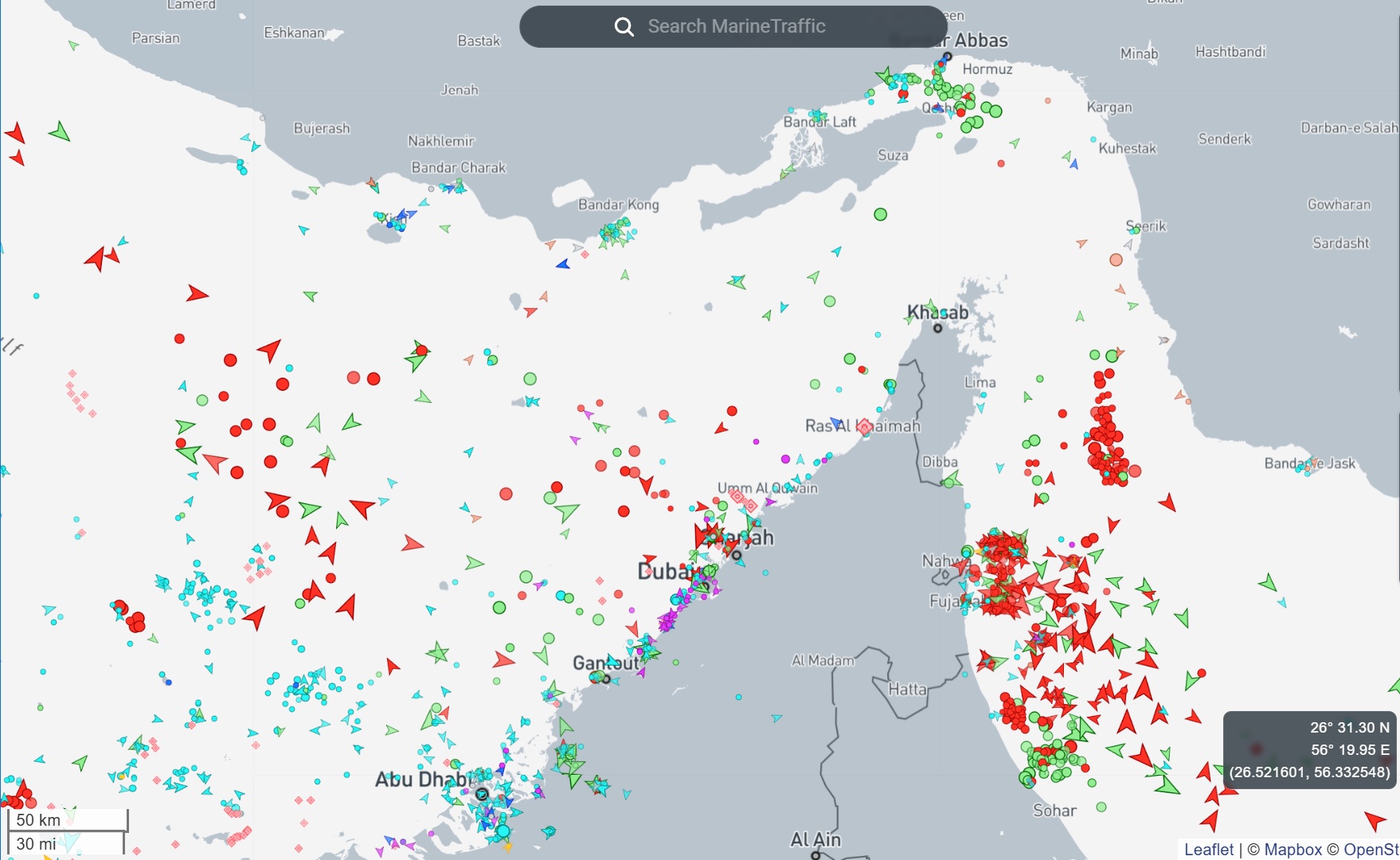1400x860 pixels.
Task: Click green circle vessel south of Suza
Action: pyautogui.click(x=880, y=214)
